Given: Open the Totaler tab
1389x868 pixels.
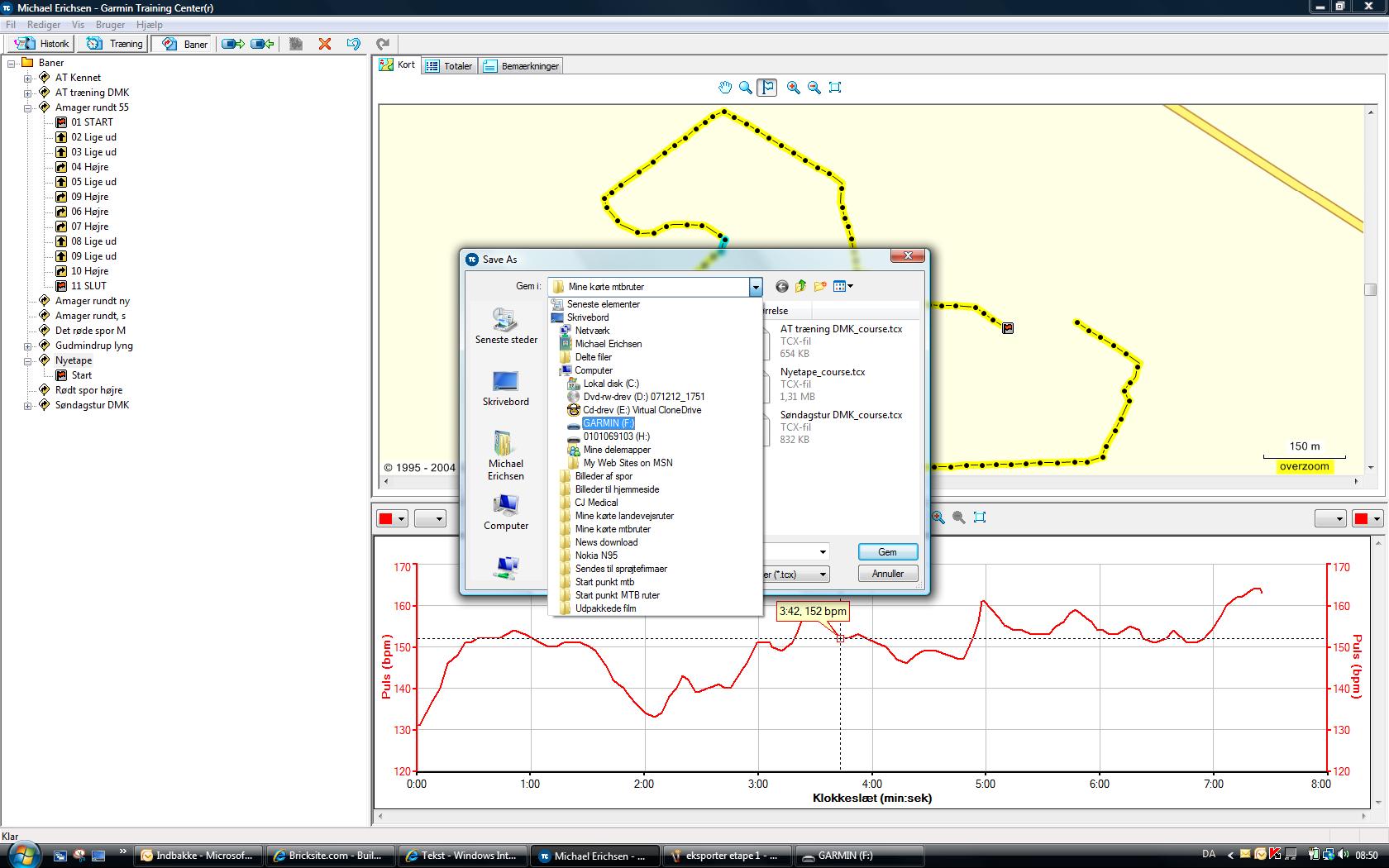Looking at the screenshot, I should 449,66.
